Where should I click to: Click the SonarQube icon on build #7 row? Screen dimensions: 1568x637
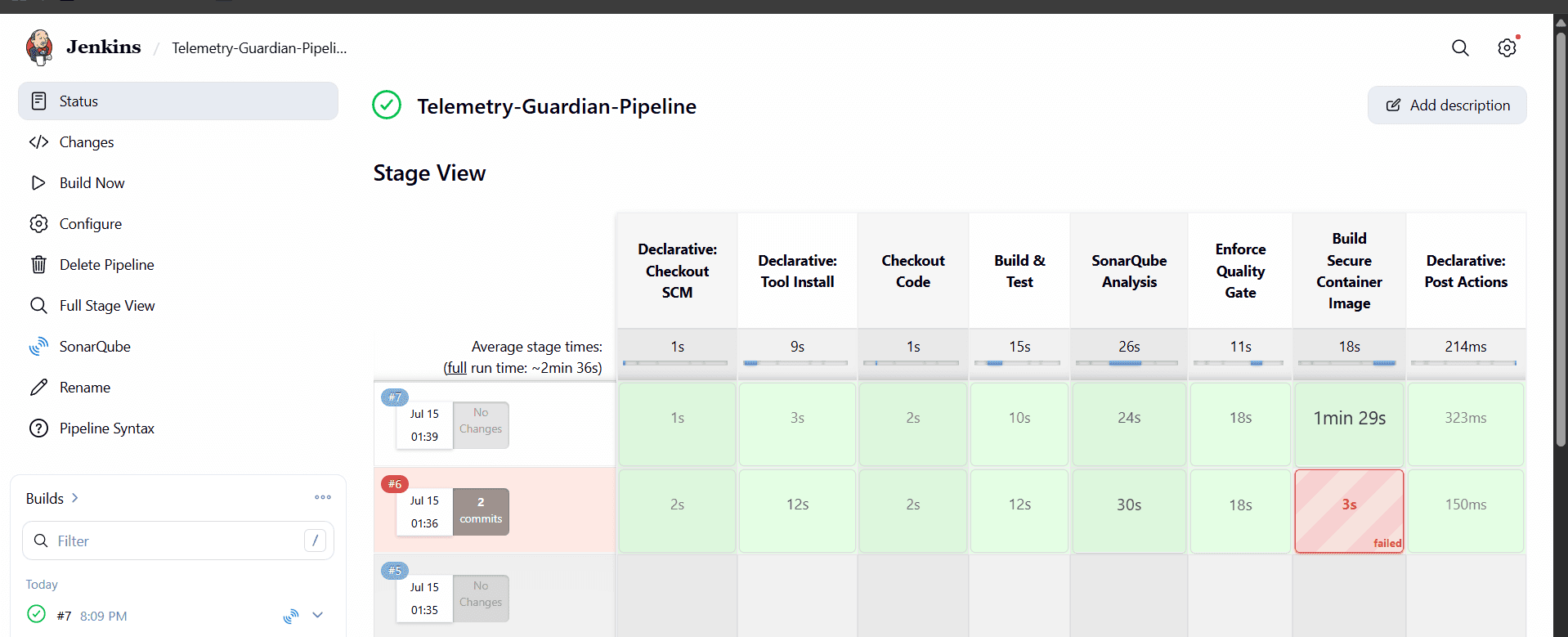[290, 616]
